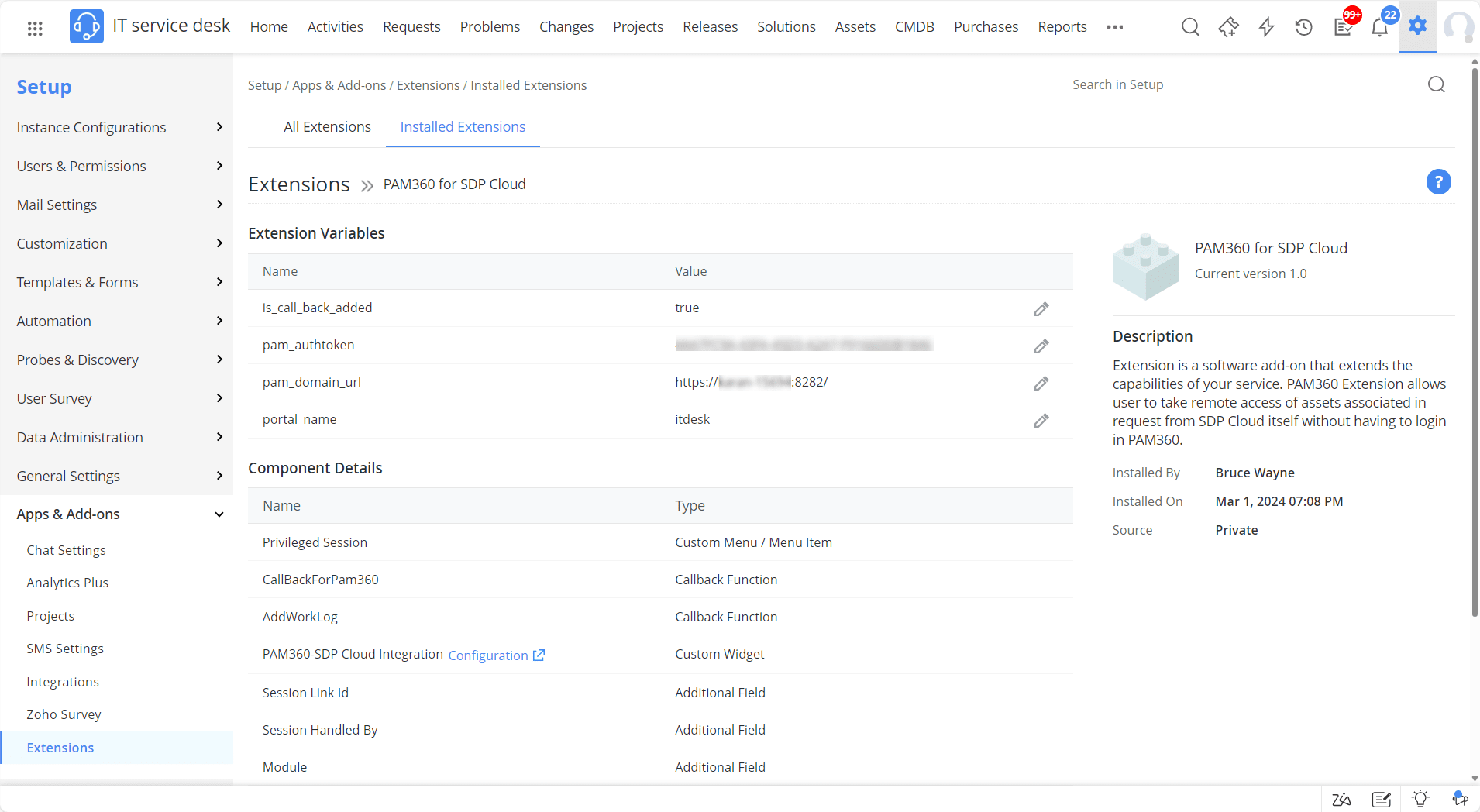Image resolution: width=1480 pixels, height=812 pixels.
Task: Open the more modules ellipsis menu
Action: (1114, 27)
